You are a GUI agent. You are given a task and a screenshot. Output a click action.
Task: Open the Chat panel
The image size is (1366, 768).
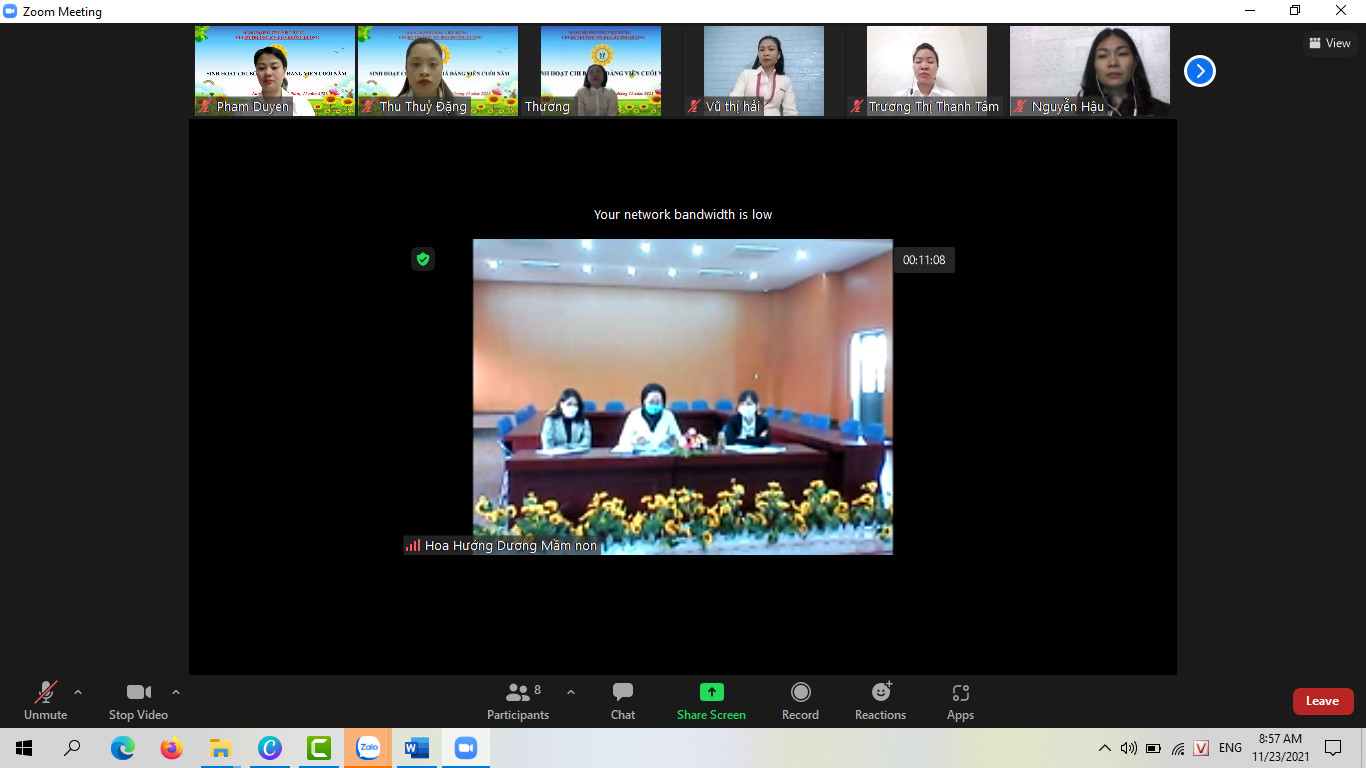(622, 700)
